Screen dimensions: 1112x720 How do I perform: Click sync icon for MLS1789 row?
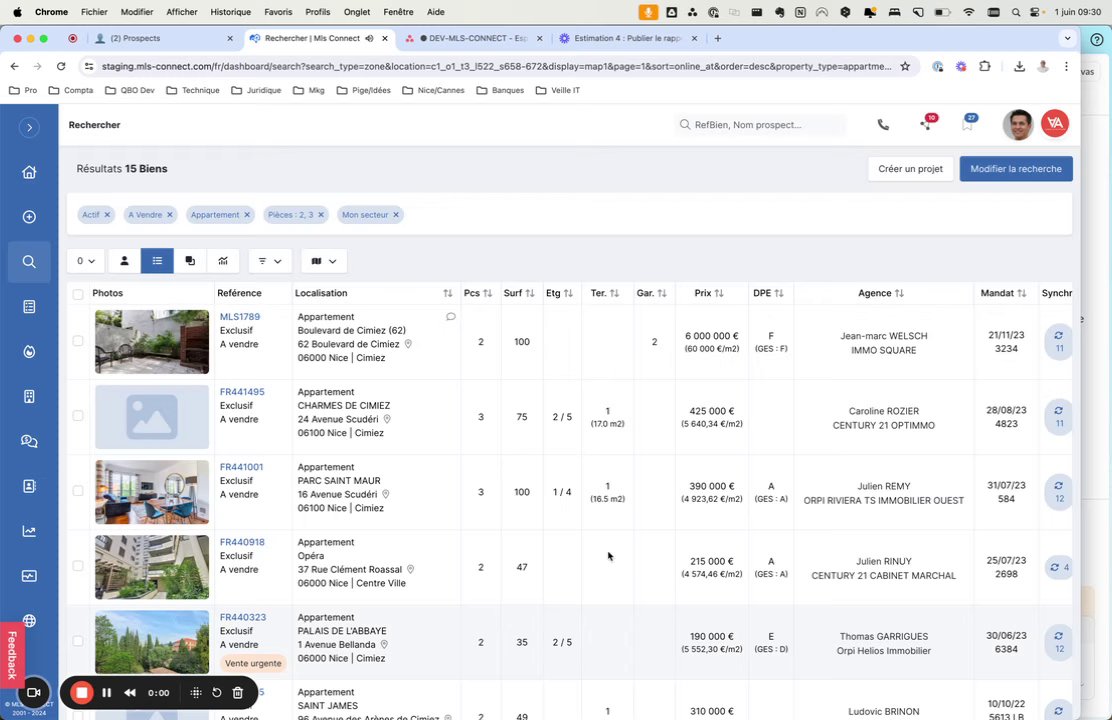pyautogui.click(x=1059, y=341)
